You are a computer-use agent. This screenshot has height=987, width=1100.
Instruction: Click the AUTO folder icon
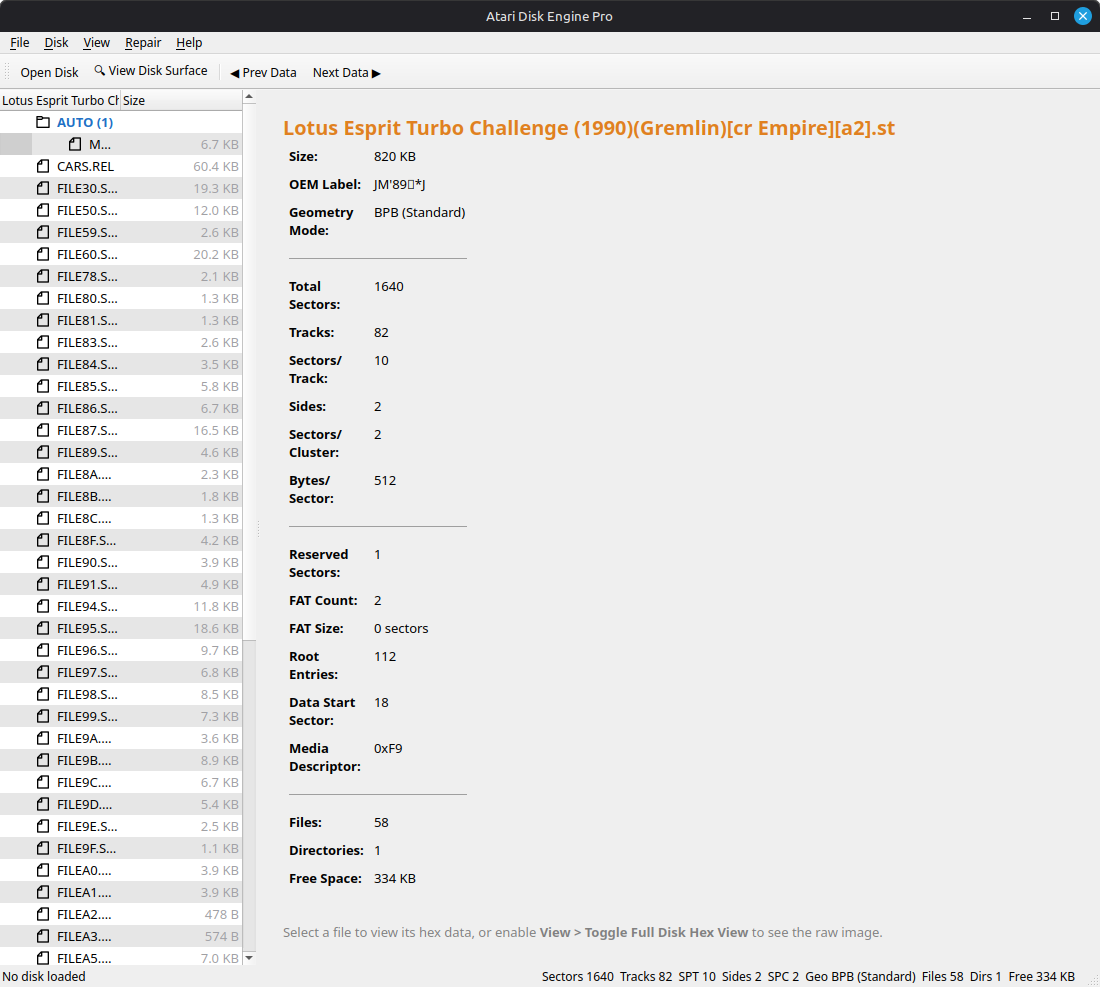point(43,122)
